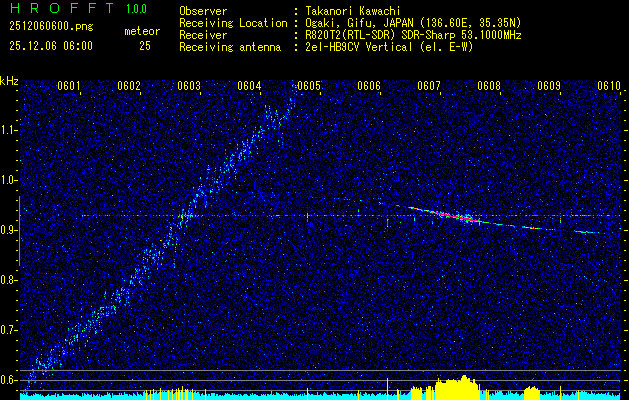This screenshot has width=629, height=400.
Task: Click the Observer field label
Action: (203, 11)
